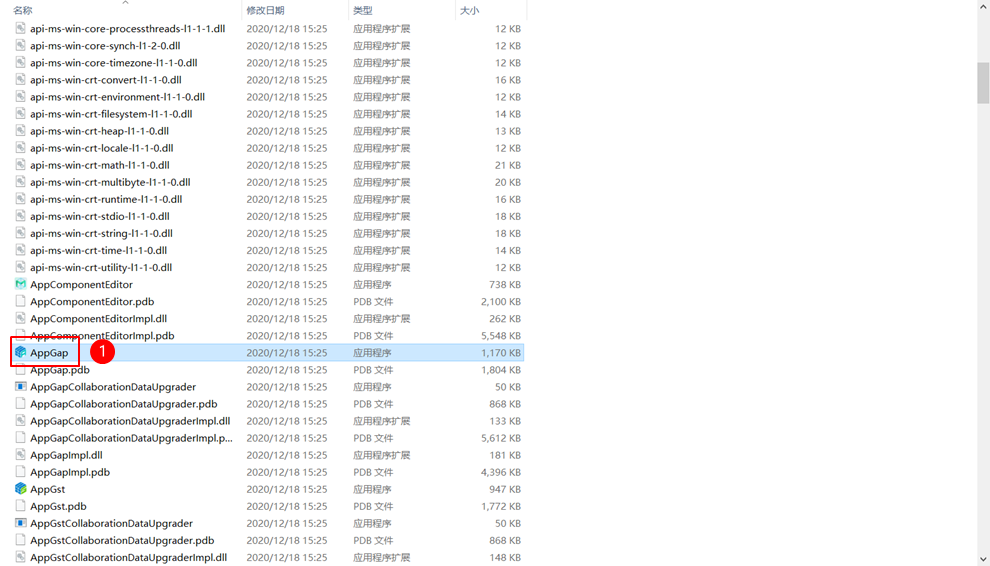Click icon of AppComponentEditorImpl.dll file
This screenshot has width=990, height=566.
click(x=21, y=318)
